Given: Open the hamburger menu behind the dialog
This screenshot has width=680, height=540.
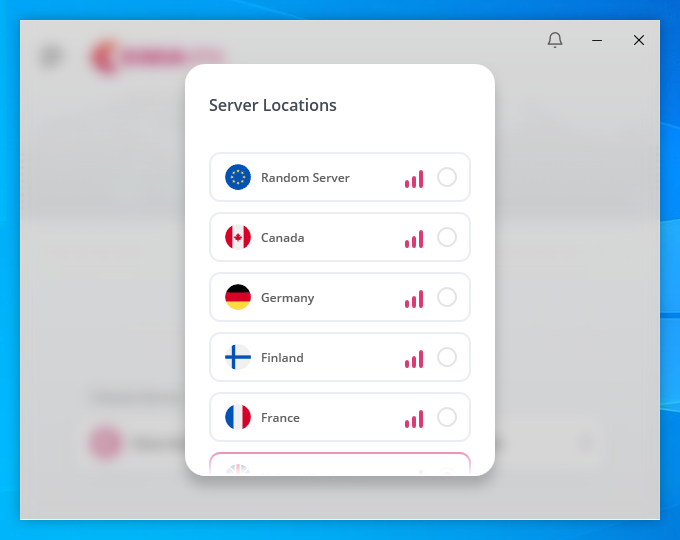Looking at the screenshot, I should [x=50, y=56].
